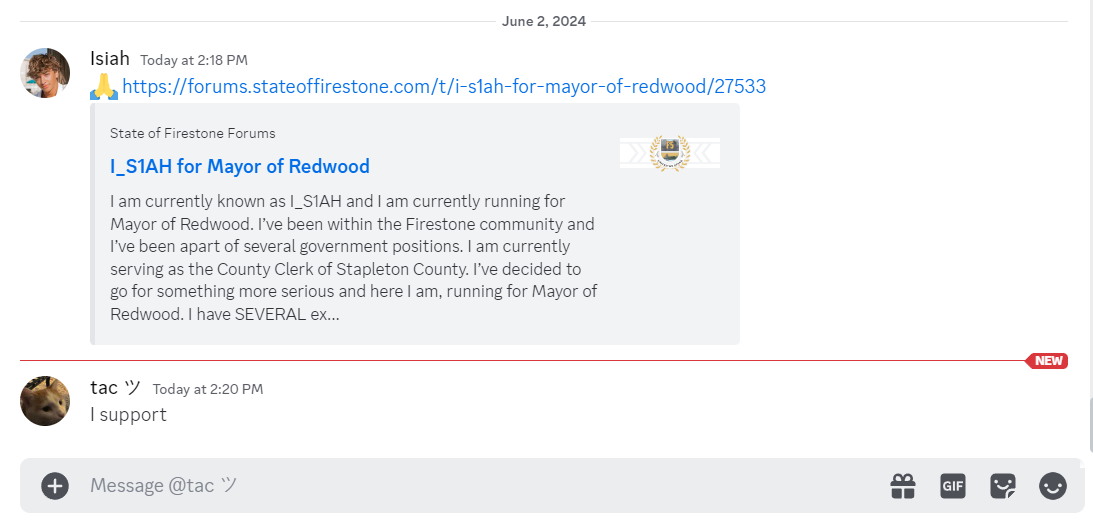Image resolution: width=1093 pixels, height=530 pixels.
Task: Click the praying hands emoji
Action: tap(104, 87)
